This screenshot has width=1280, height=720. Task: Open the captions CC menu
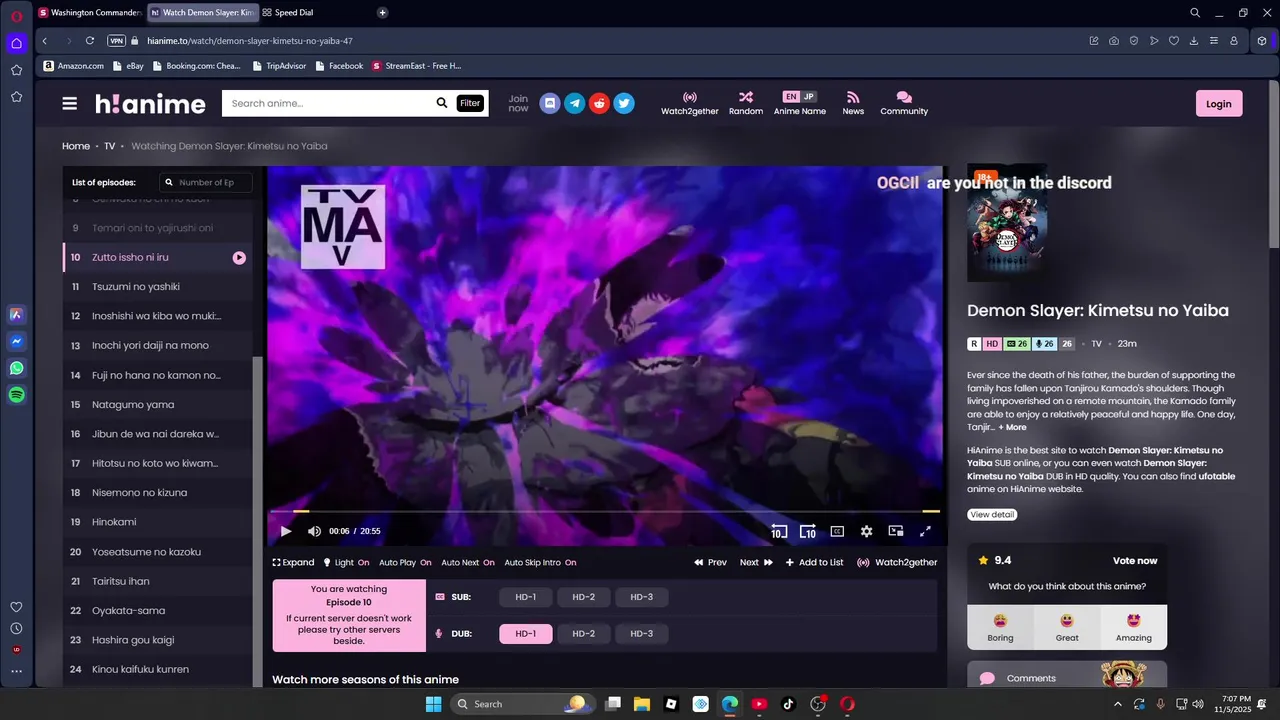tap(837, 531)
